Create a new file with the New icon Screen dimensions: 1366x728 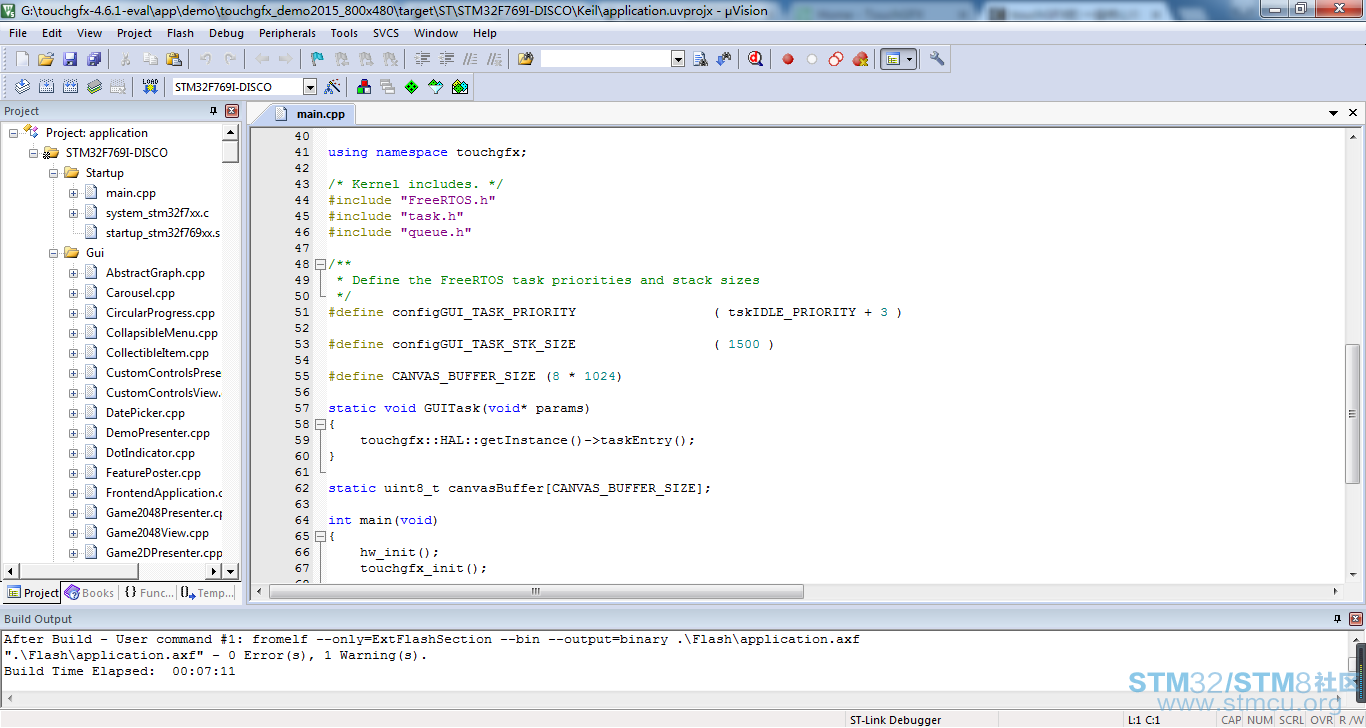click(x=22, y=59)
